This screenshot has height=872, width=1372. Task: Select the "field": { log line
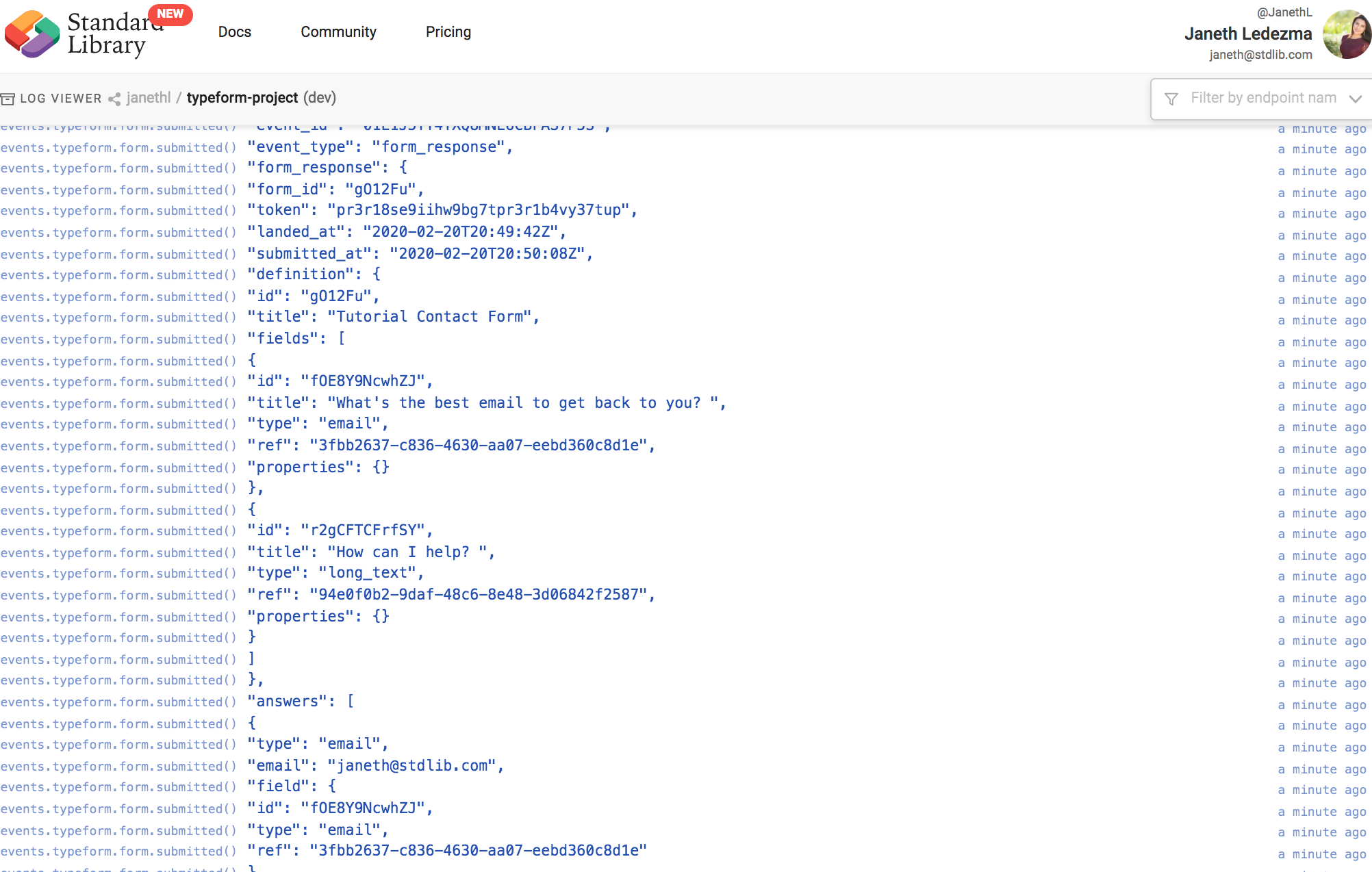292,786
